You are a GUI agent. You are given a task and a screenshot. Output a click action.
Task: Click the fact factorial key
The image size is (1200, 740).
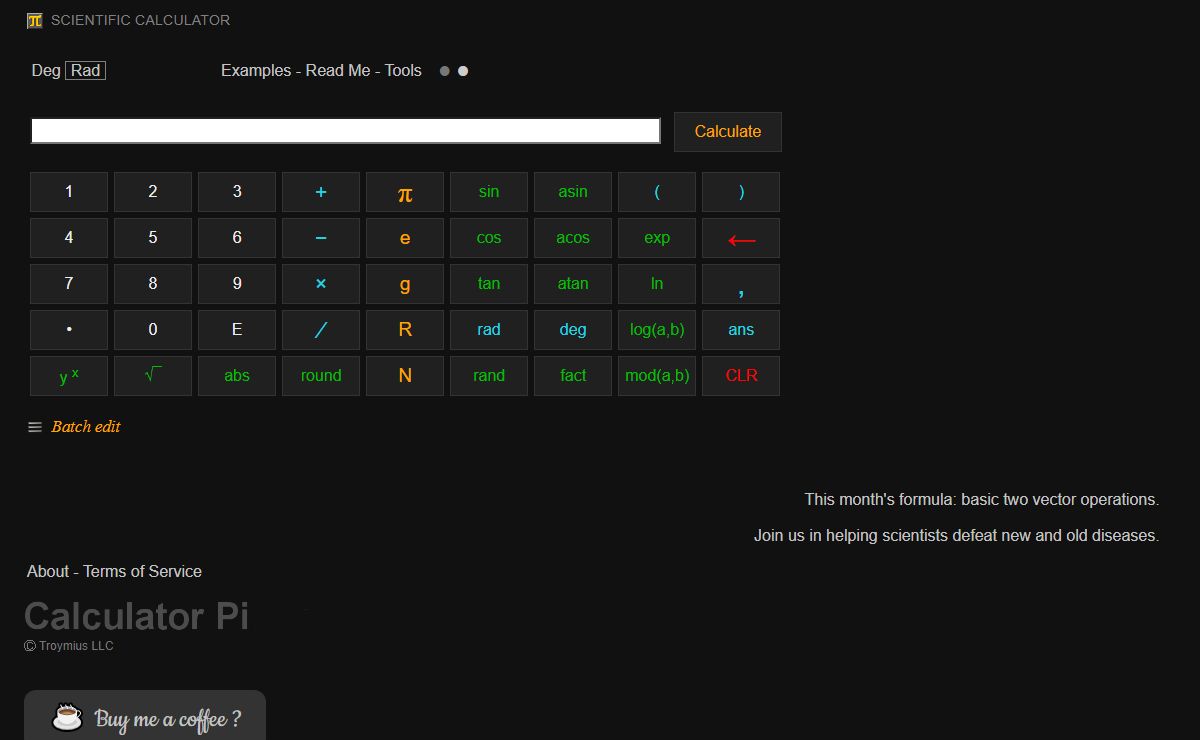pyautogui.click(x=573, y=376)
